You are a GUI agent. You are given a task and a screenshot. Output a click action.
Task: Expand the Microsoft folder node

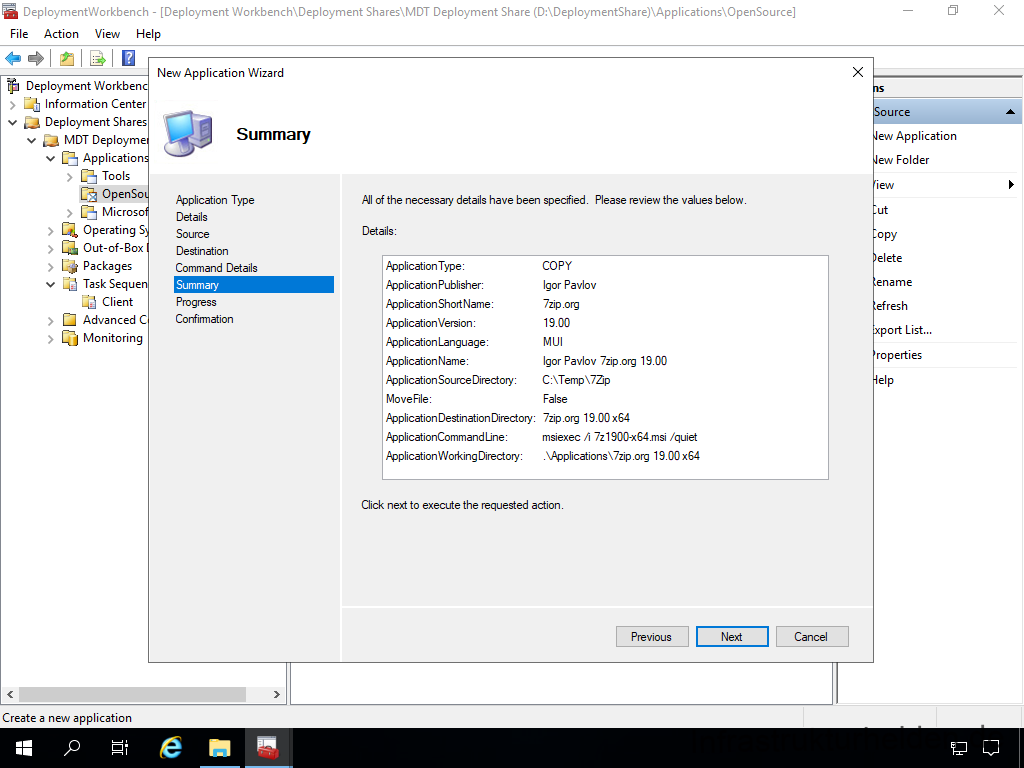(x=69, y=212)
